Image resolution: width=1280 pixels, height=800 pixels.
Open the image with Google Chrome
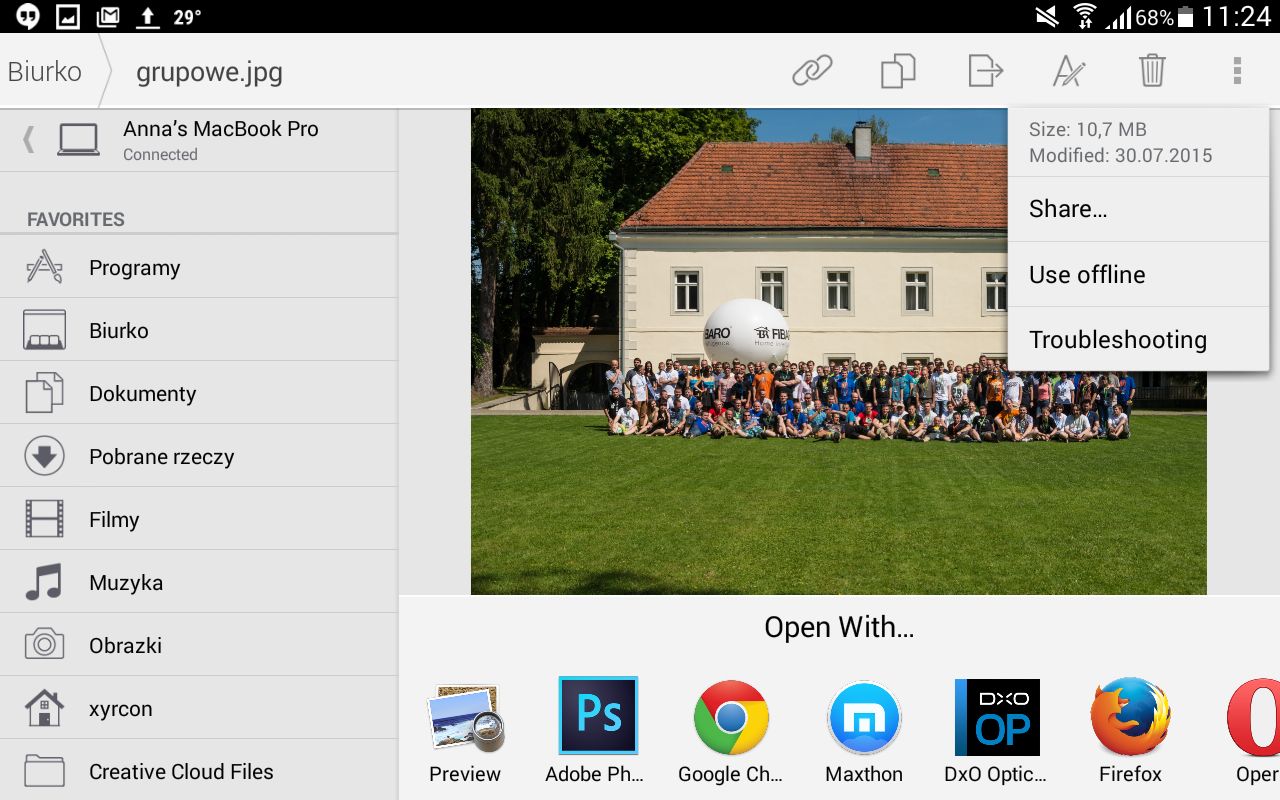(731, 732)
